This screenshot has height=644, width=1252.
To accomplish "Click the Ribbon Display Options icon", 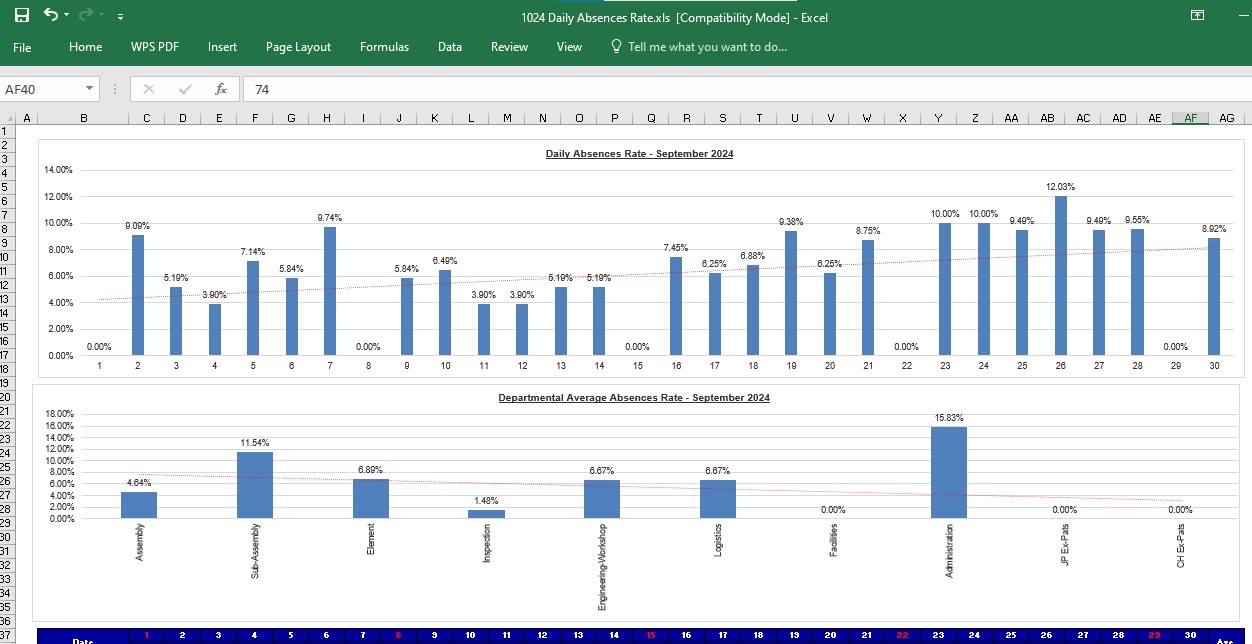I will [1197, 16].
